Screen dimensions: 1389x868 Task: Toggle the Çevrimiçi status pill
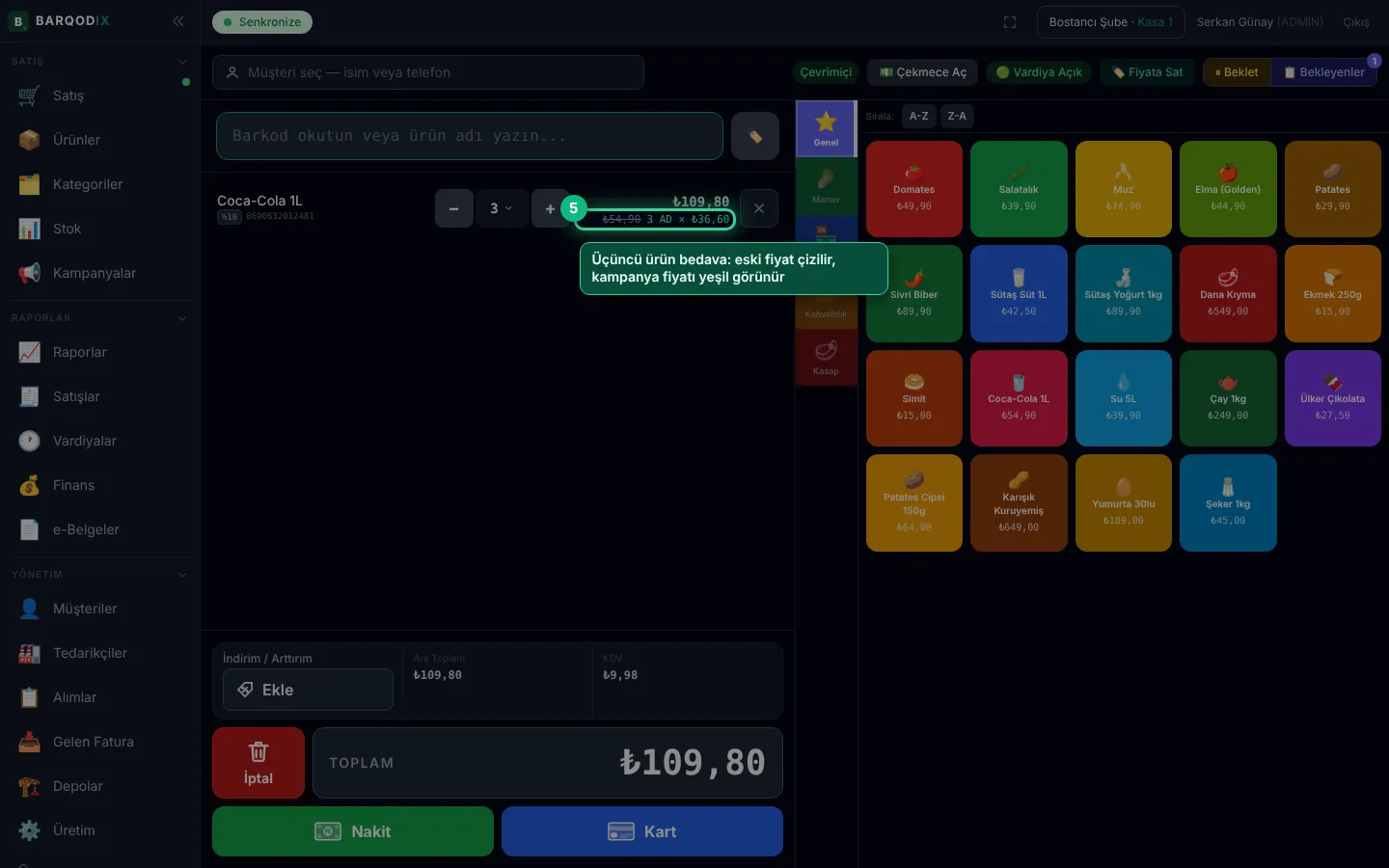826,72
